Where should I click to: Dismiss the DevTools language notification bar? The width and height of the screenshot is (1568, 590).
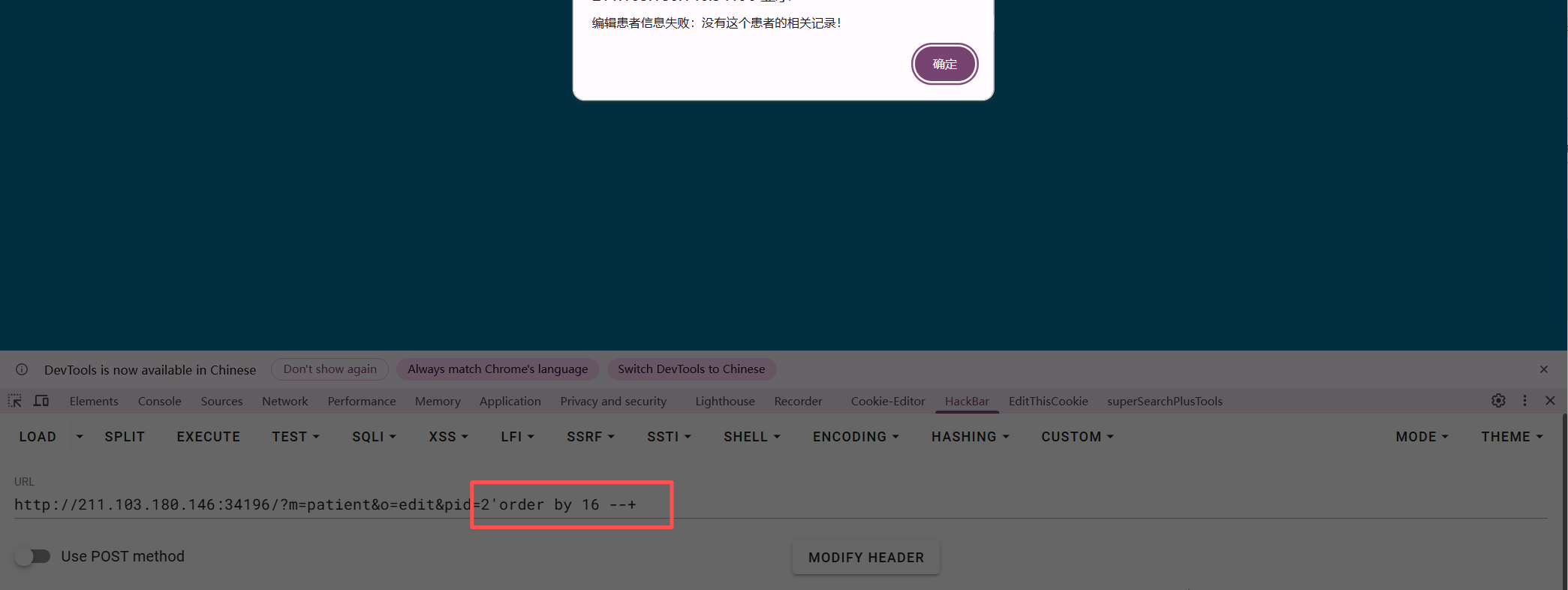pyautogui.click(x=1544, y=369)
